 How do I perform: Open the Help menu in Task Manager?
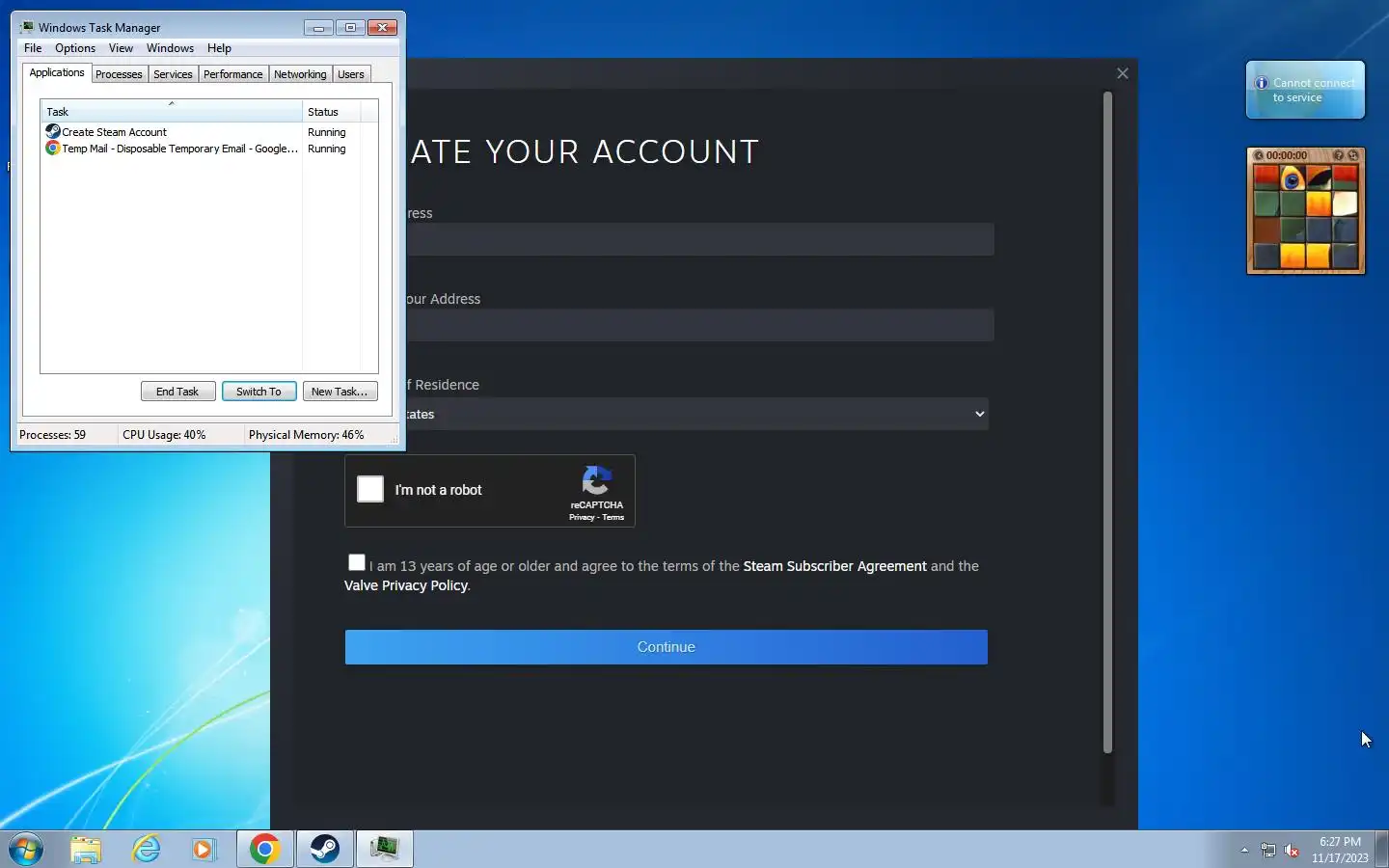click(219, 48)
